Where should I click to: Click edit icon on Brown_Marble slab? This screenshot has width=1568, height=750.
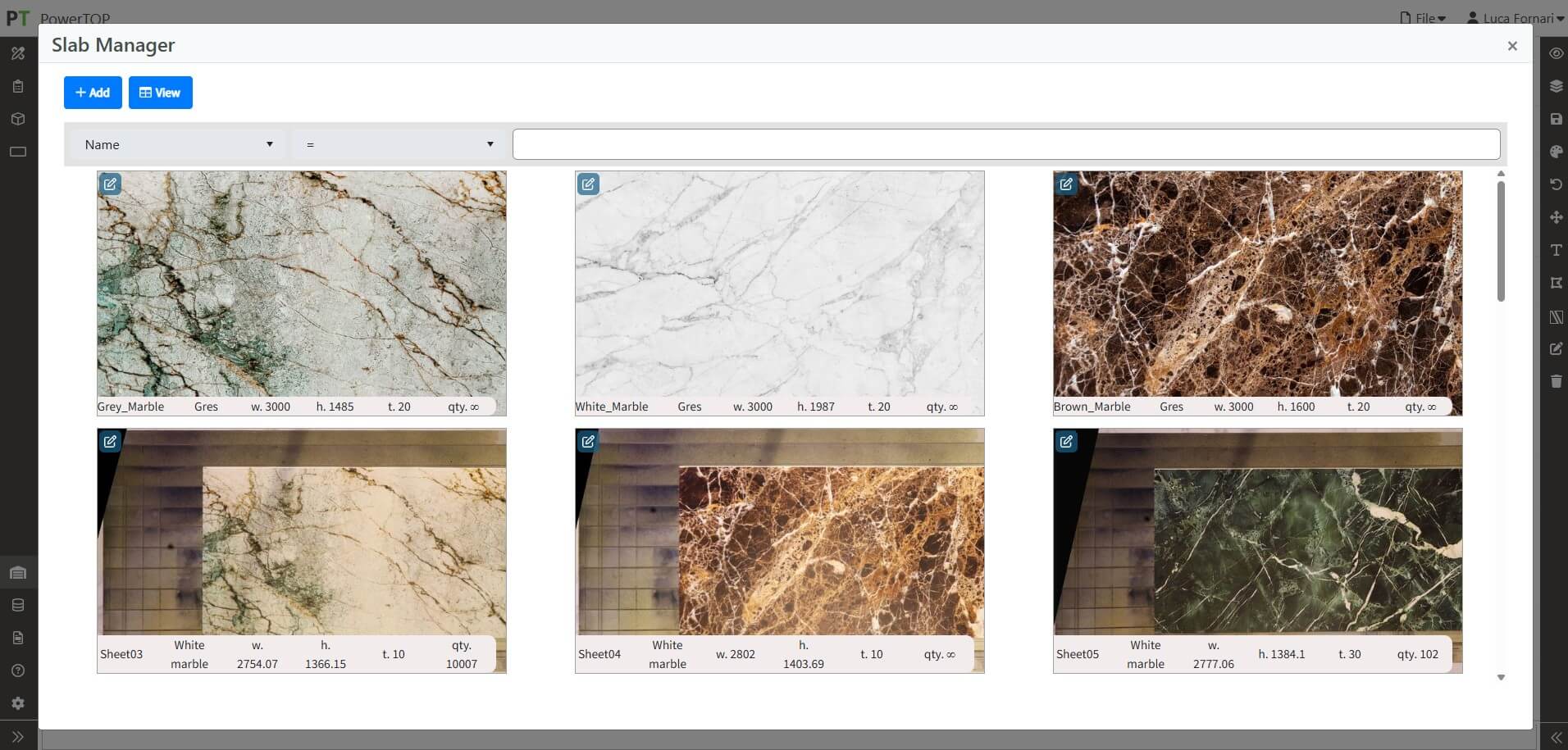(1066, 184)
